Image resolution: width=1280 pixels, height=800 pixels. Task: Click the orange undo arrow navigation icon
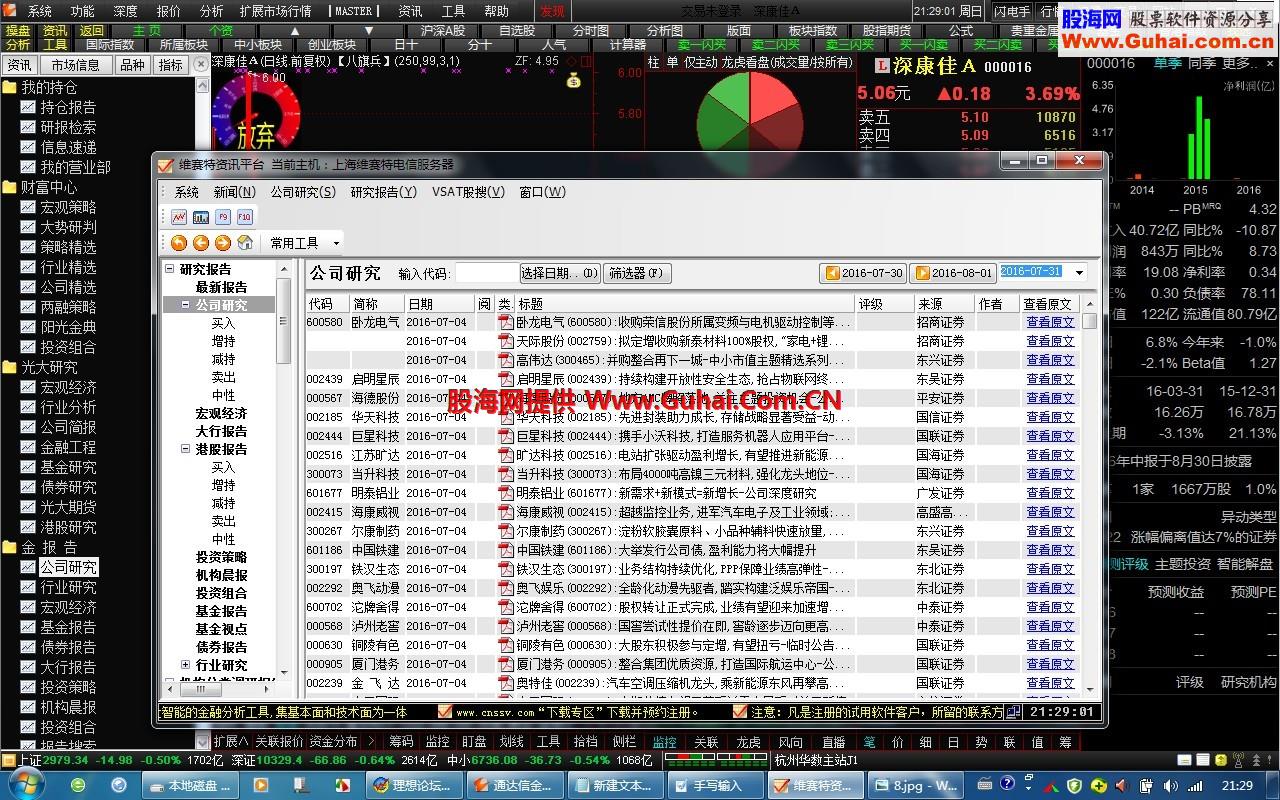[x=179, y=243]
